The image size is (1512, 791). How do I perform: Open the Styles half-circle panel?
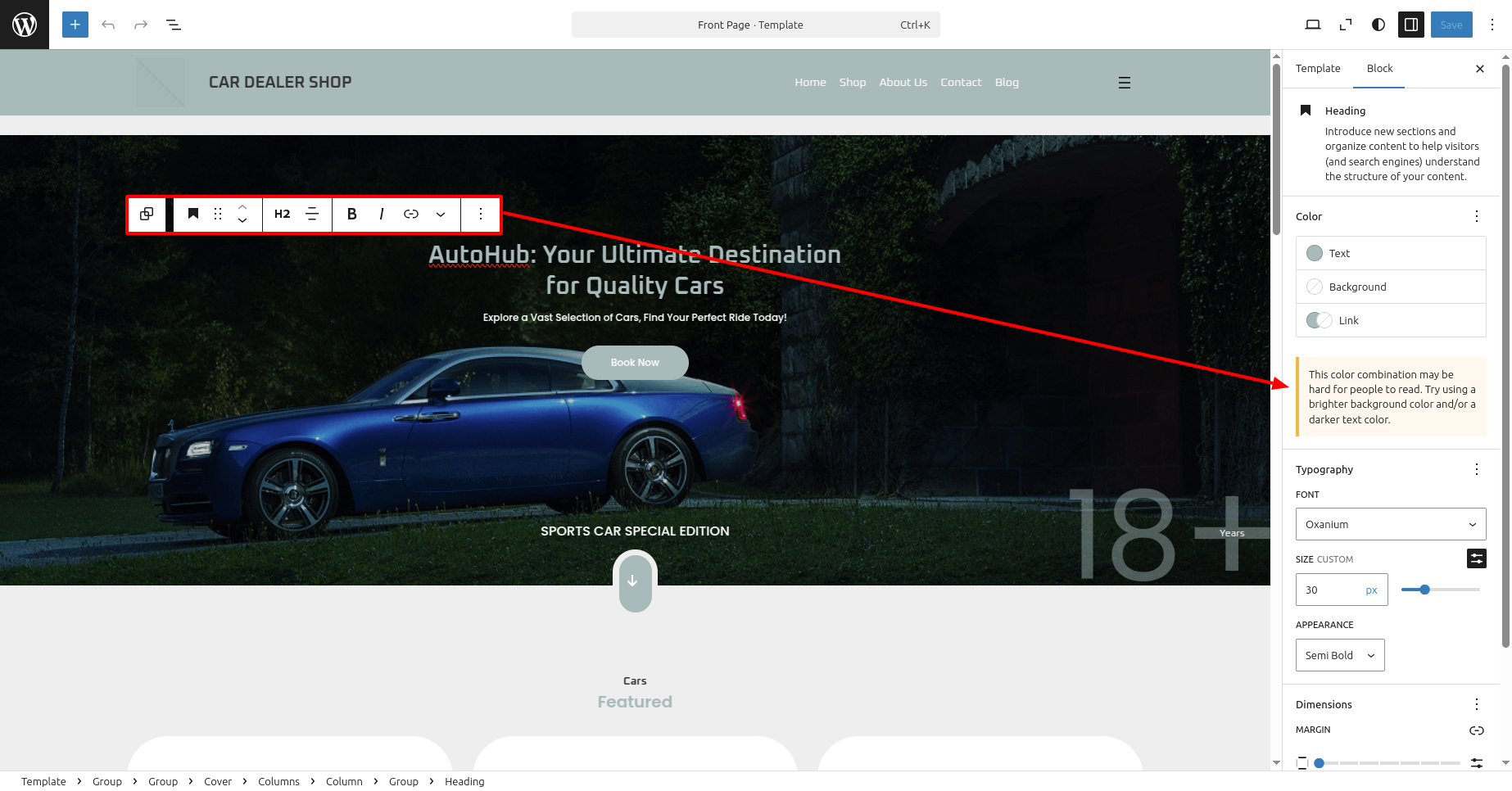pos(1378,25)
